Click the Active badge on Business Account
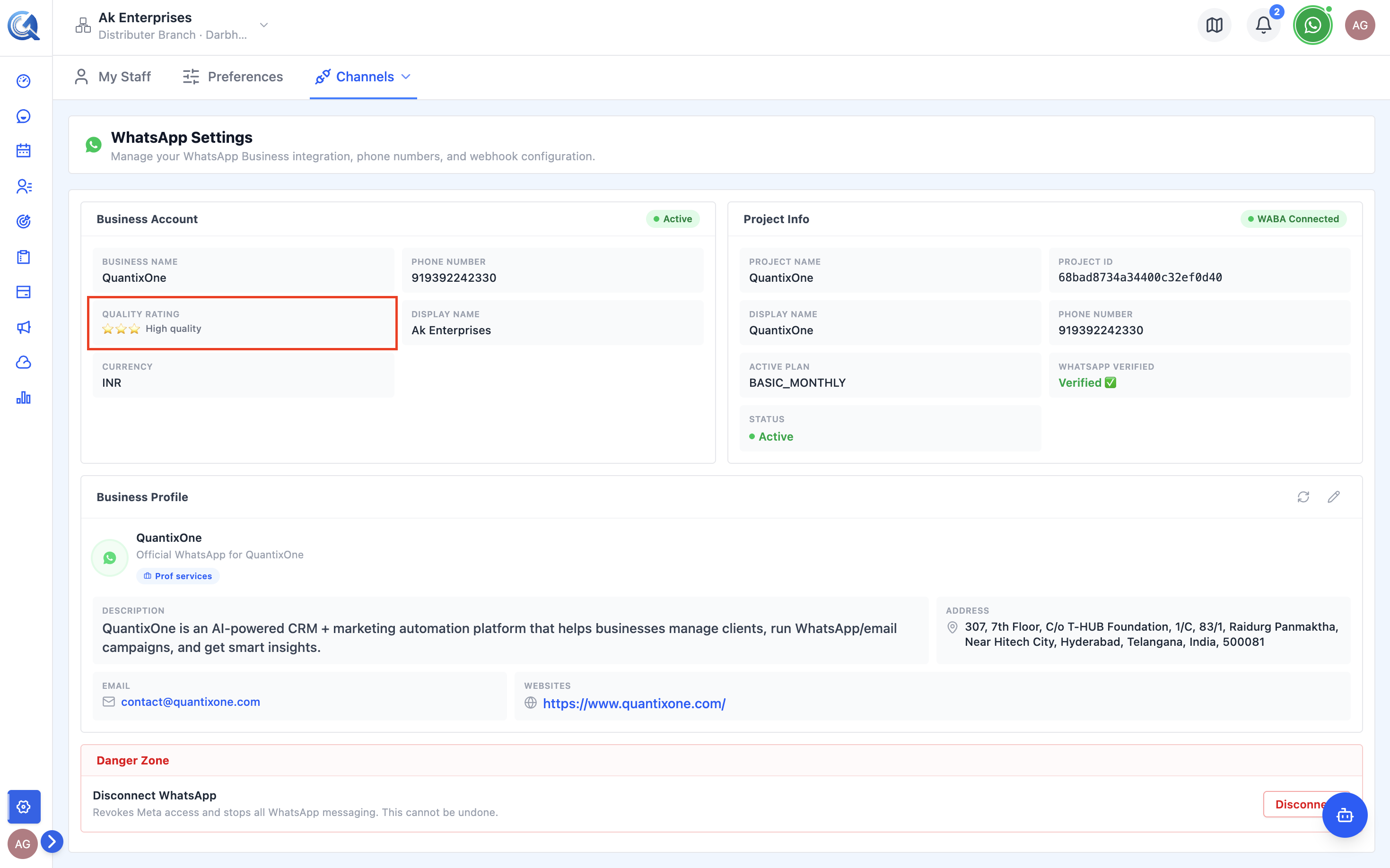Screen dimensions: 1390x868 (x=673, y=219)
